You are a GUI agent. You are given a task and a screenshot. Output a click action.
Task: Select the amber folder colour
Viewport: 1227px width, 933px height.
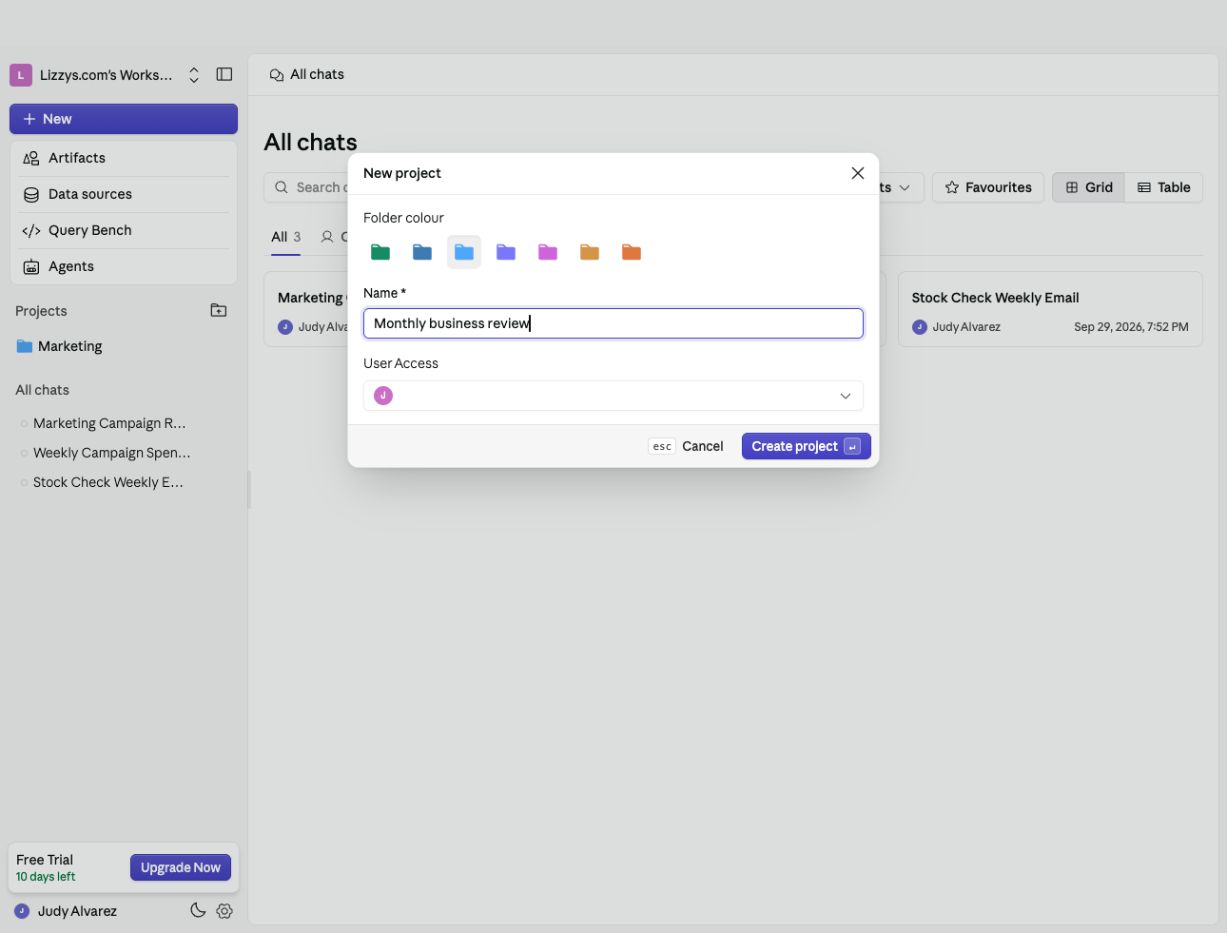pos(589,252)
